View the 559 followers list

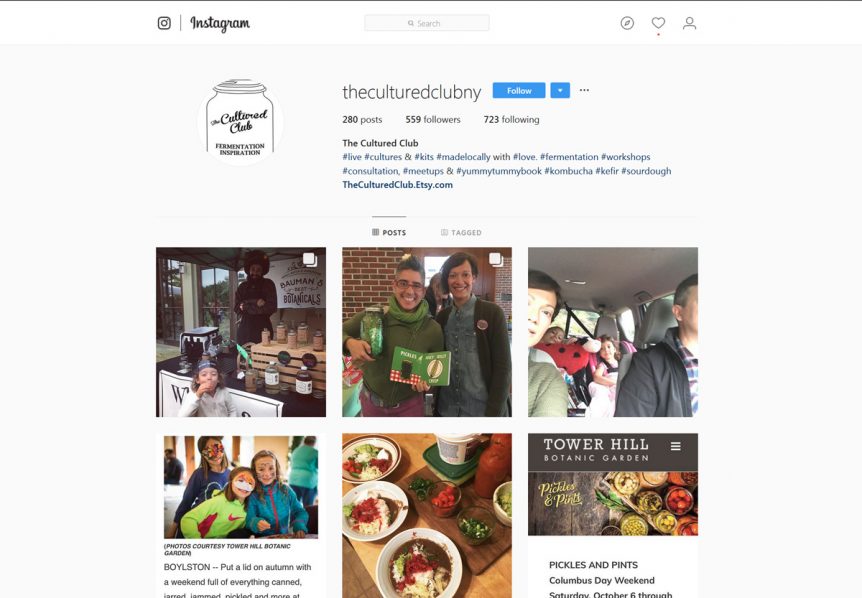click(x=433, y=119)
